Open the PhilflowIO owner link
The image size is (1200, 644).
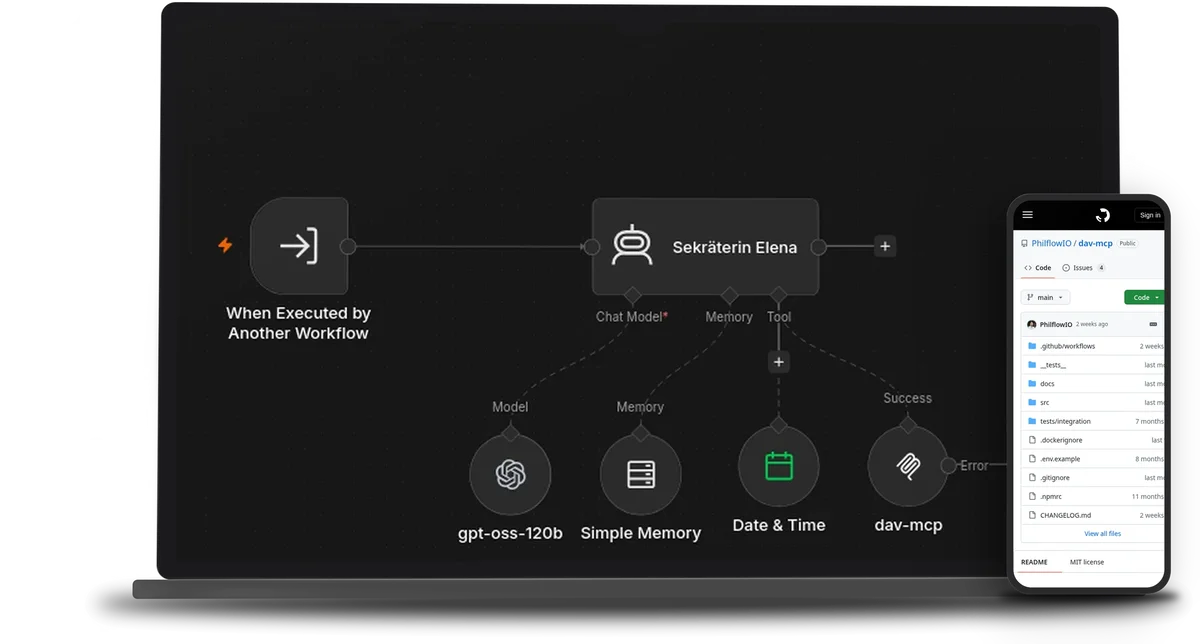1053,243
